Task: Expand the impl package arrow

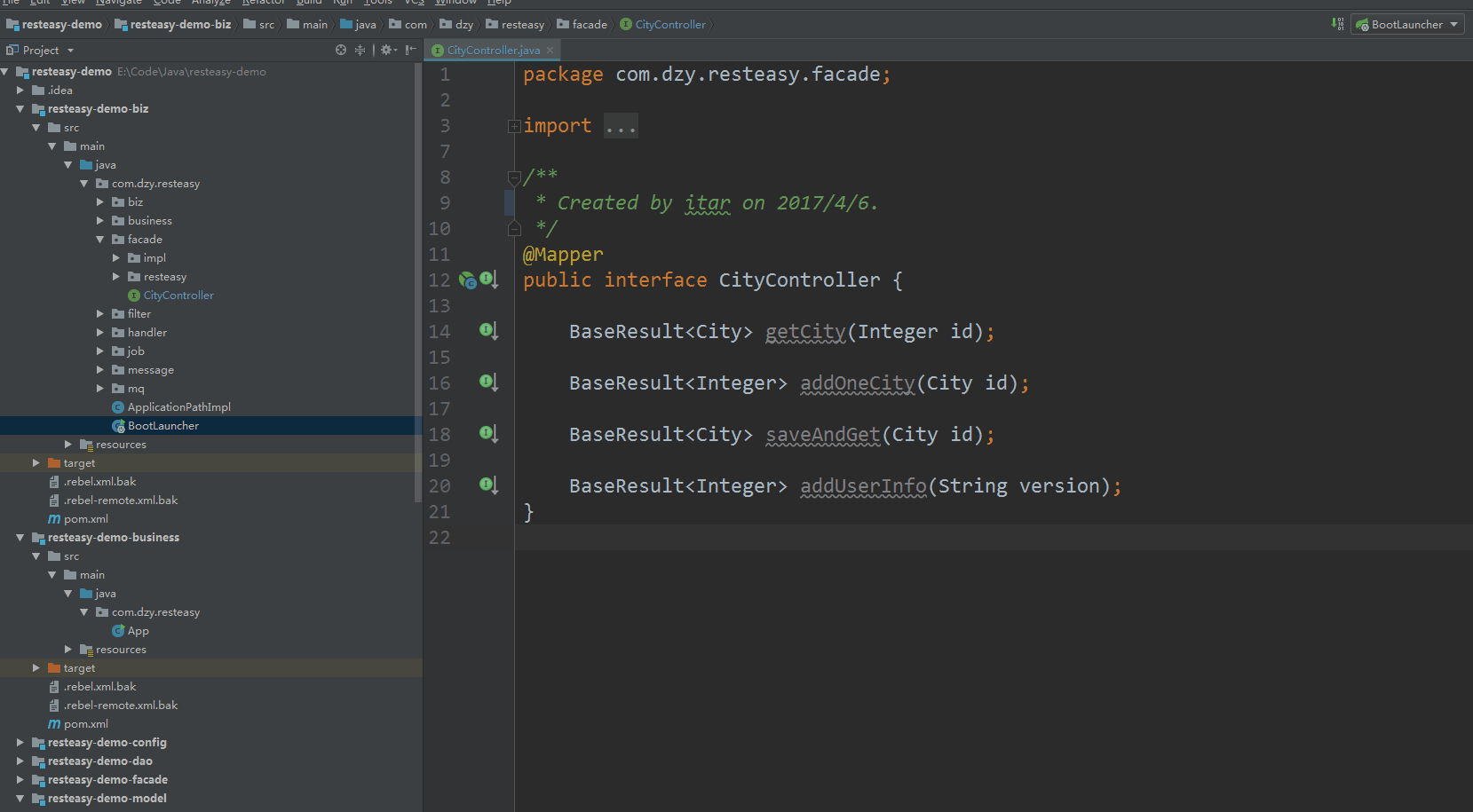Action: coord(115,258)
